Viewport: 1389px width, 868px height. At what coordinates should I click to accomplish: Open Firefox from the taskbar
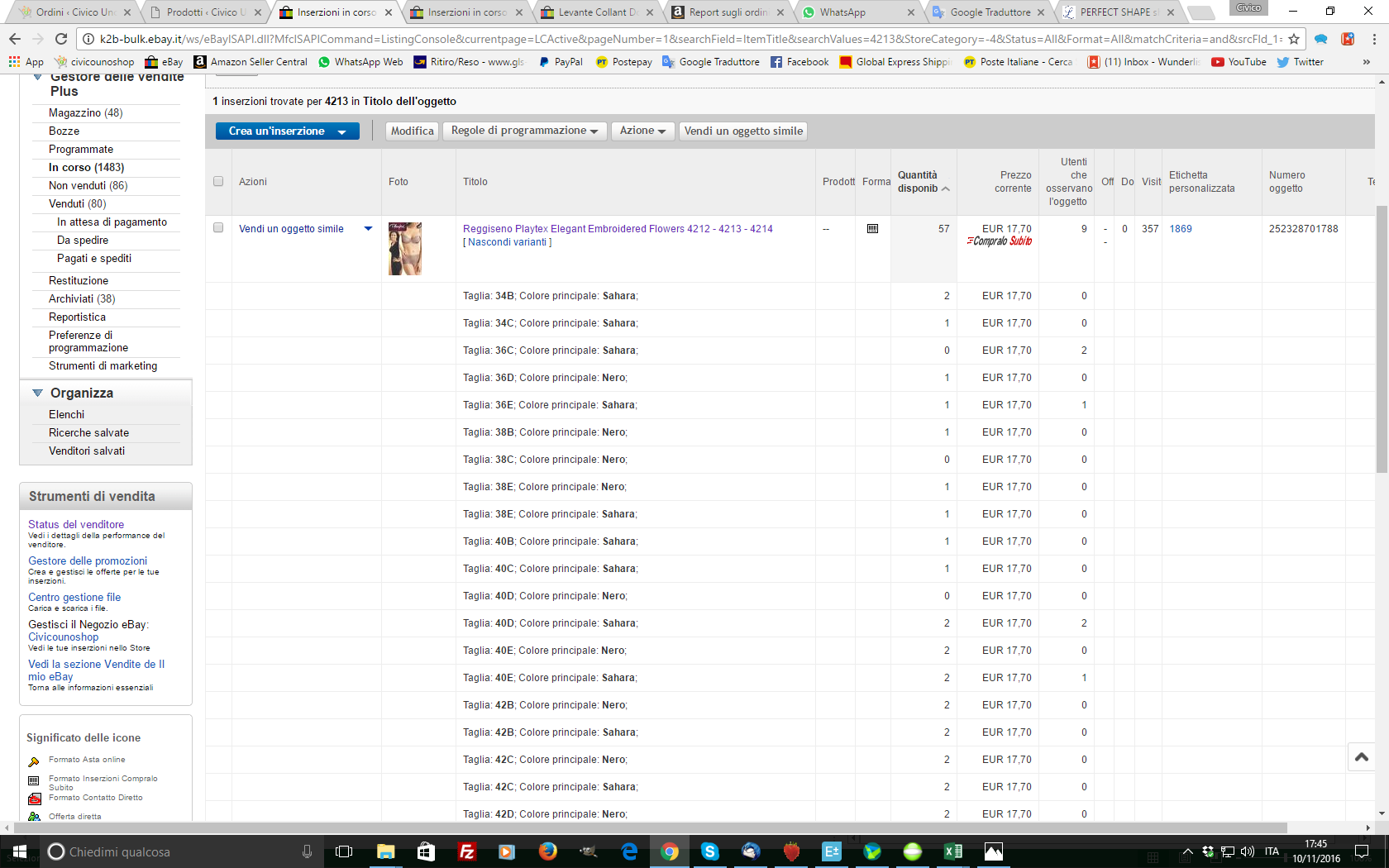547,851
